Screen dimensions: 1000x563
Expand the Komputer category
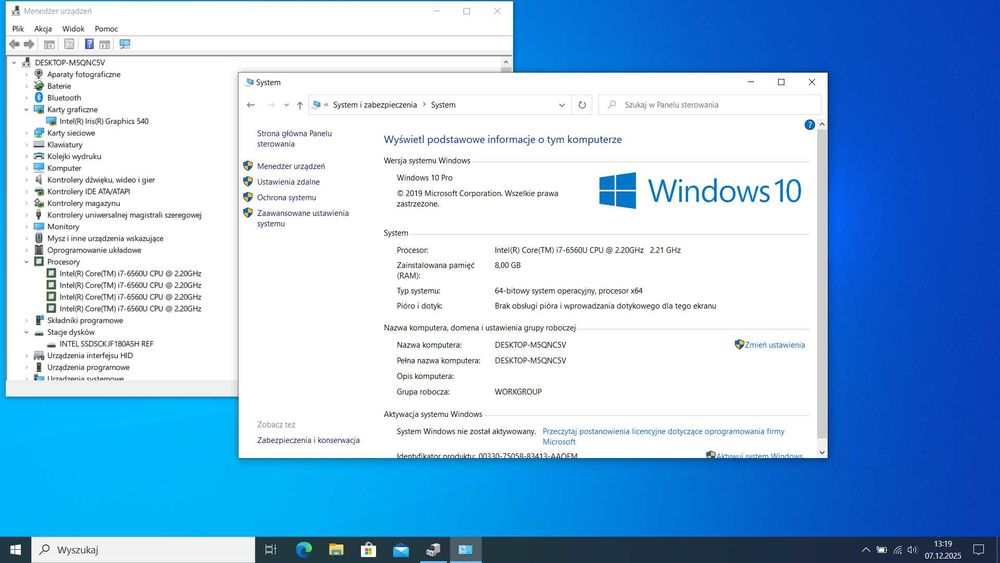point(26,168)
